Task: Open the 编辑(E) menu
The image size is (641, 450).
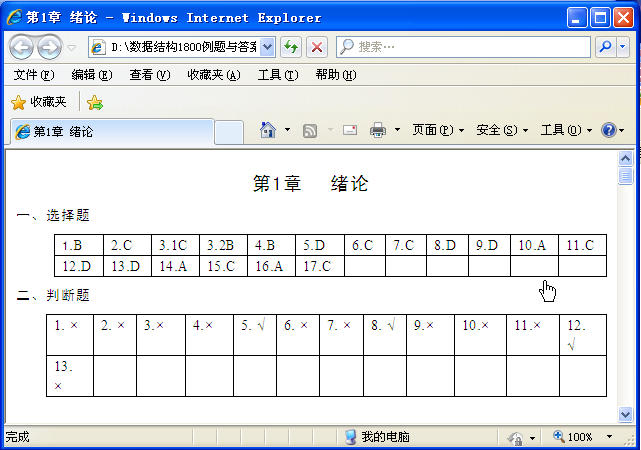Action: [92, 75]
